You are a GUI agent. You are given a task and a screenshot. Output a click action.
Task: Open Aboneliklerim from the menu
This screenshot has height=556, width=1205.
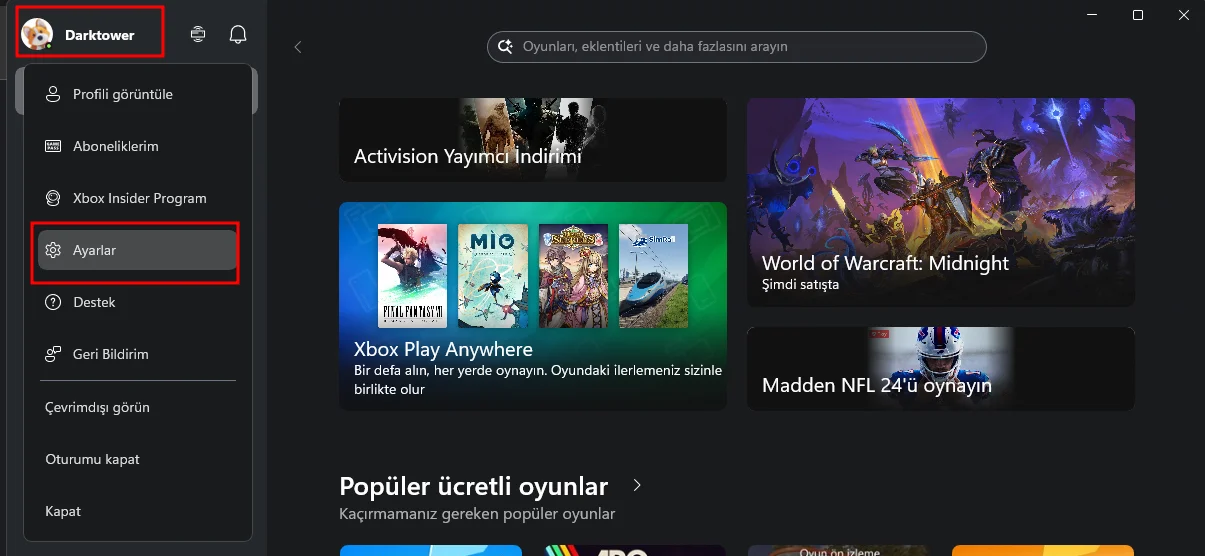(137, 146)
